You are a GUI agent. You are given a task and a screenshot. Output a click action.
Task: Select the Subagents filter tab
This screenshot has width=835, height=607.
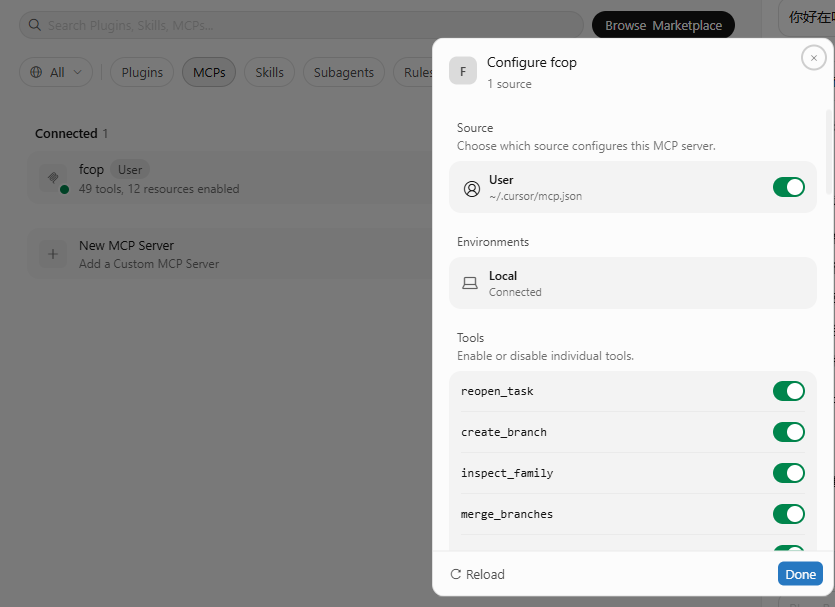click(343, 72)
